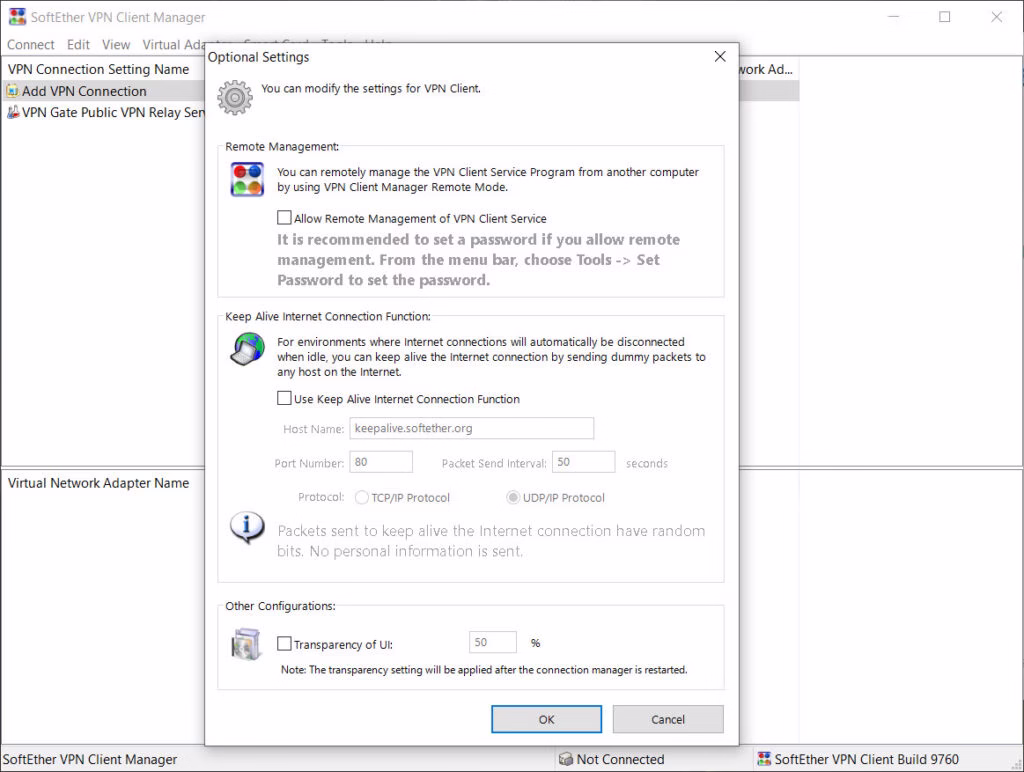Close the Optional Settings dialog
The image size is (1024, 772).
coord(720,57)
